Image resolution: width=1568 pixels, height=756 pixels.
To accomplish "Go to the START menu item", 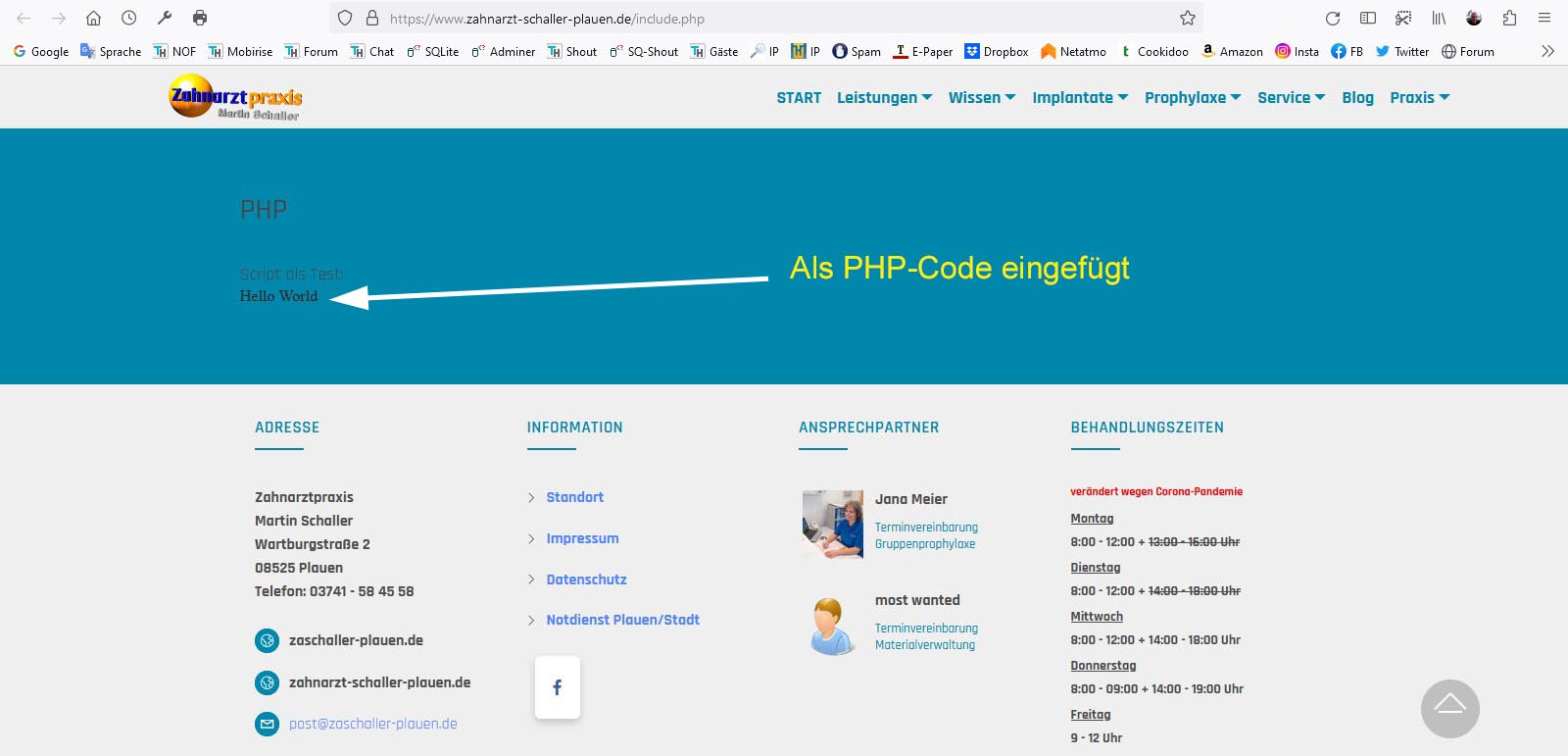I will pyautogui.click(x=799, y=98).
